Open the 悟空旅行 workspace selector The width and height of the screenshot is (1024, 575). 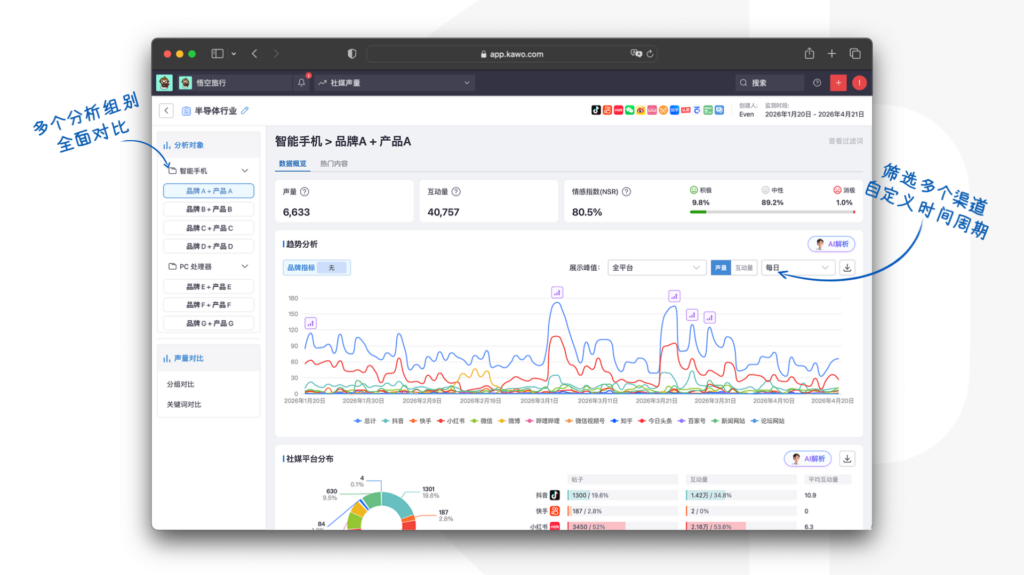tap(234, 83)
